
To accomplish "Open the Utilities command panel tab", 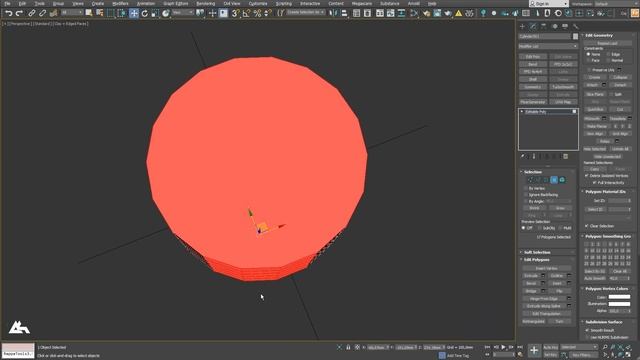I will pyautogui.click(x=576, y=26).
